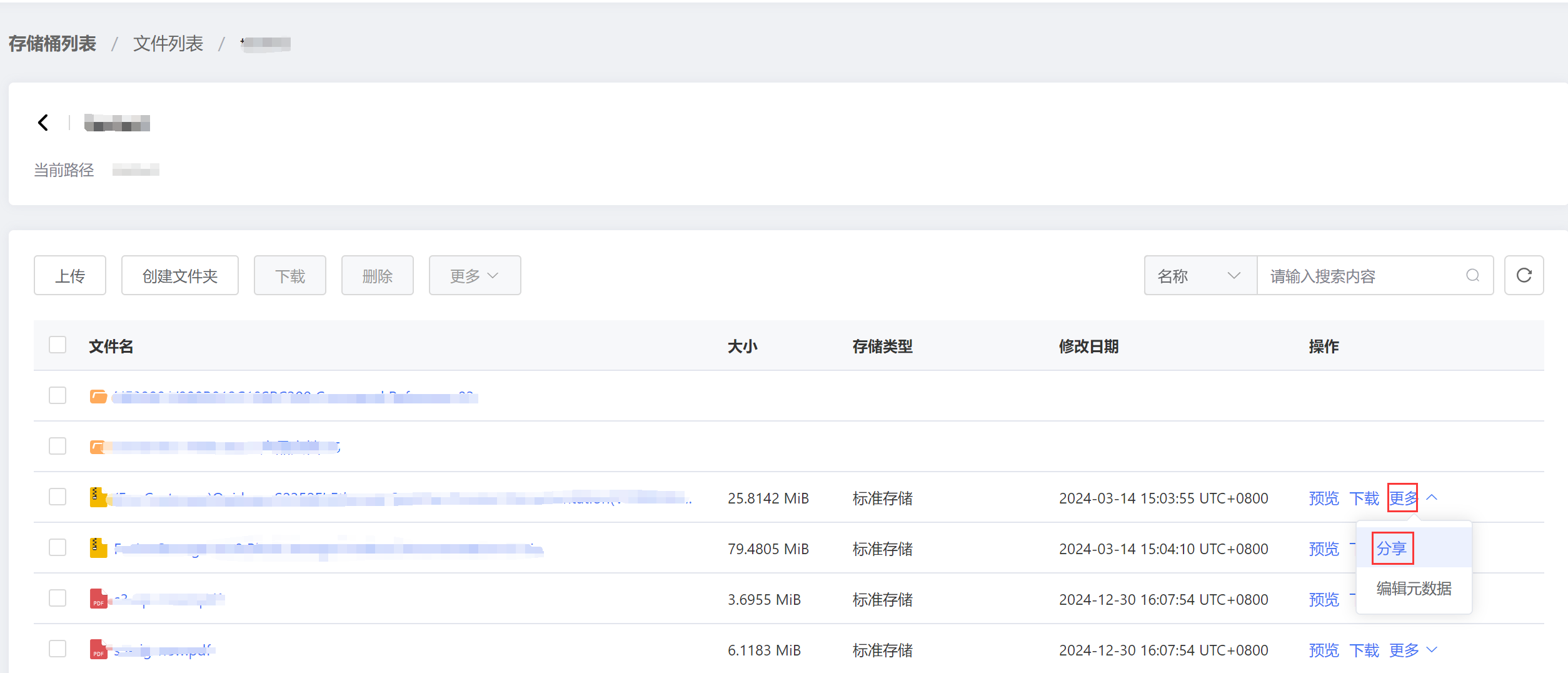
Task: Expand 更多 on the 6.1183 MiB row
Action: pos(1413,650)
